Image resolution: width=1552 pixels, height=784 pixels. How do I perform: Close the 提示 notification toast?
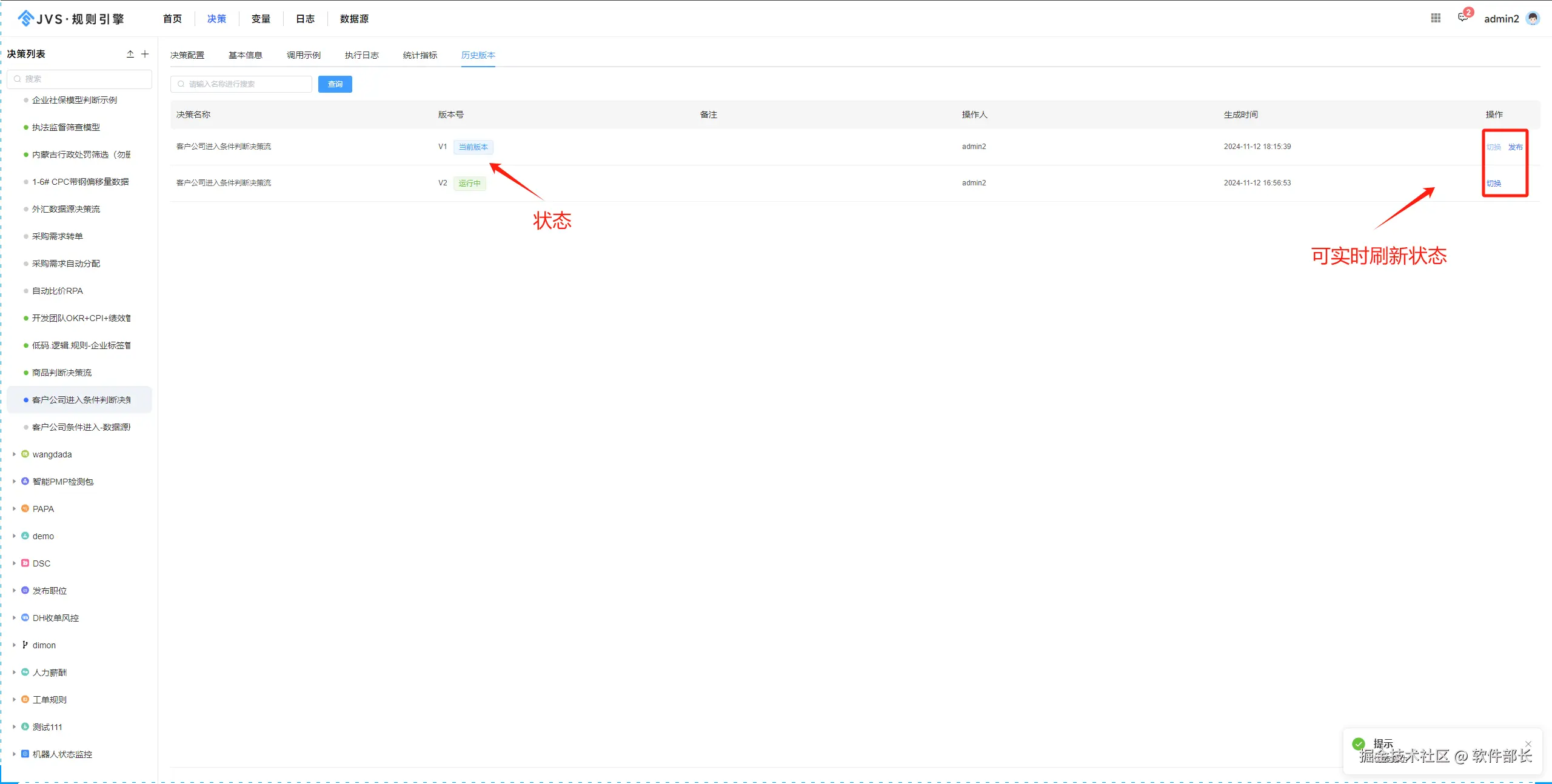coord(1528,744)
